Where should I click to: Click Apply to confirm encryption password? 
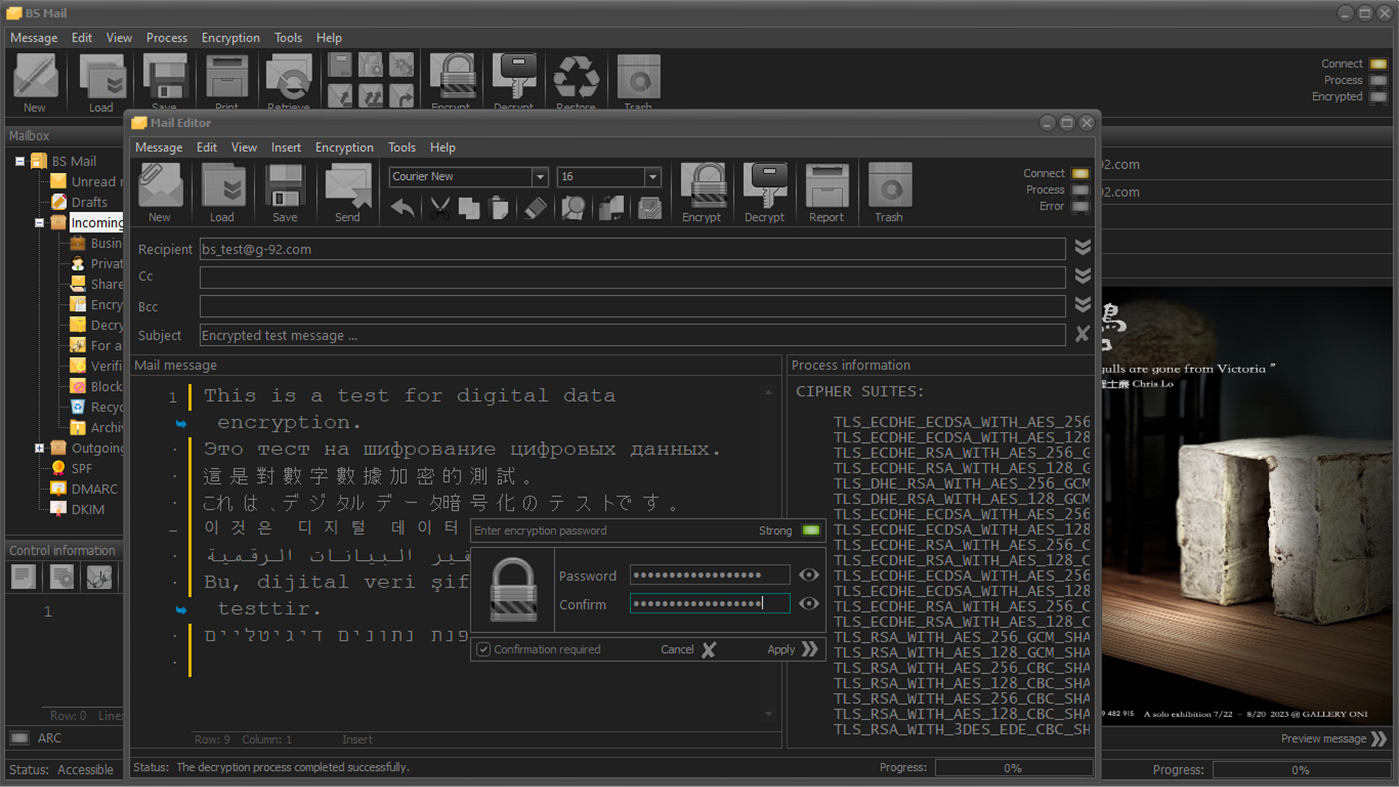tap(792, 650)
